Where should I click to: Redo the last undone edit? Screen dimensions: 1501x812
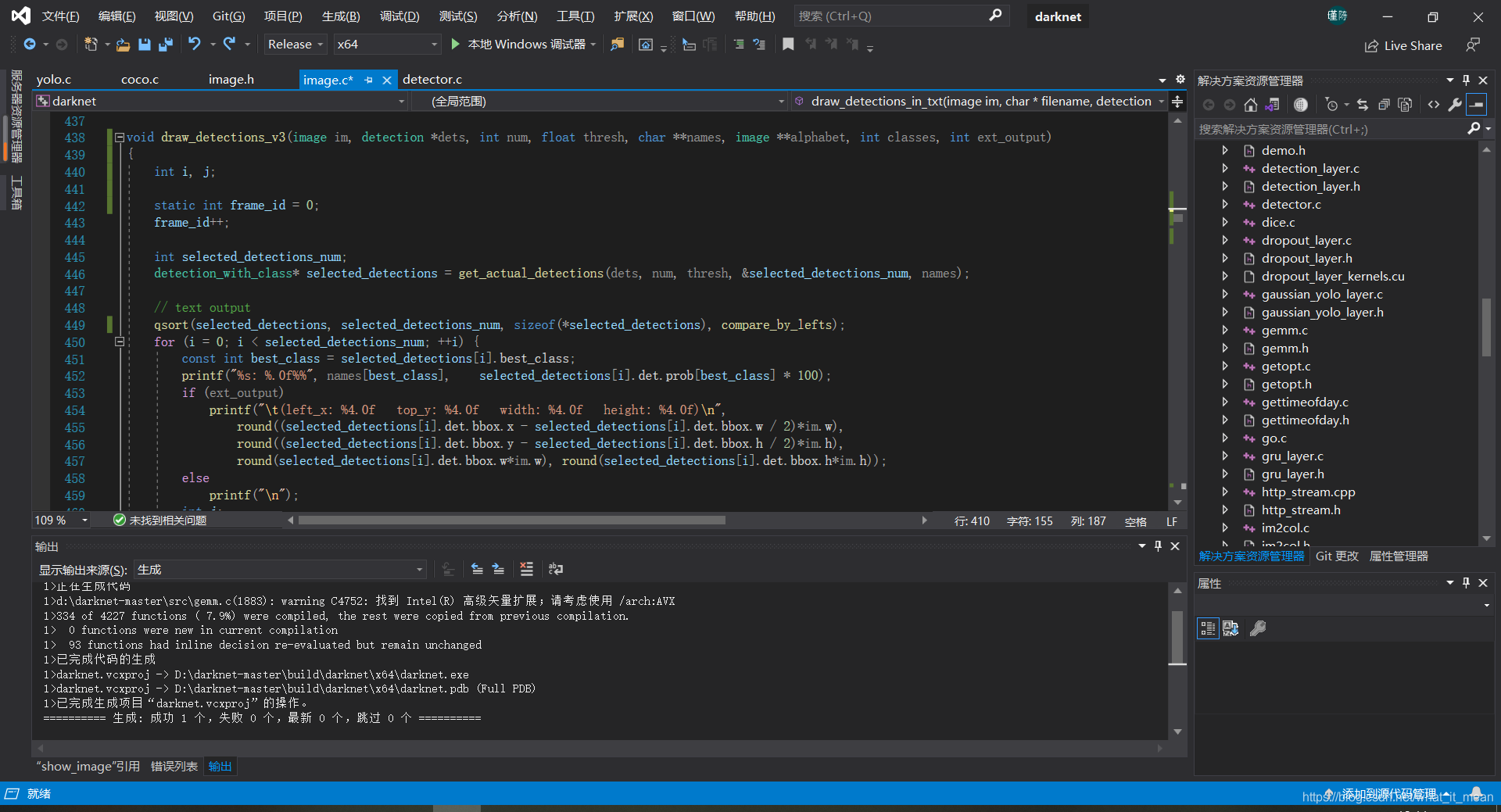(x=230, y=45)
